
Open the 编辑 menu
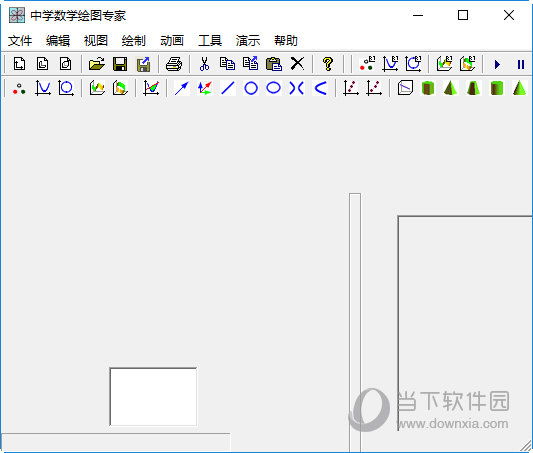tap(58, 41)
